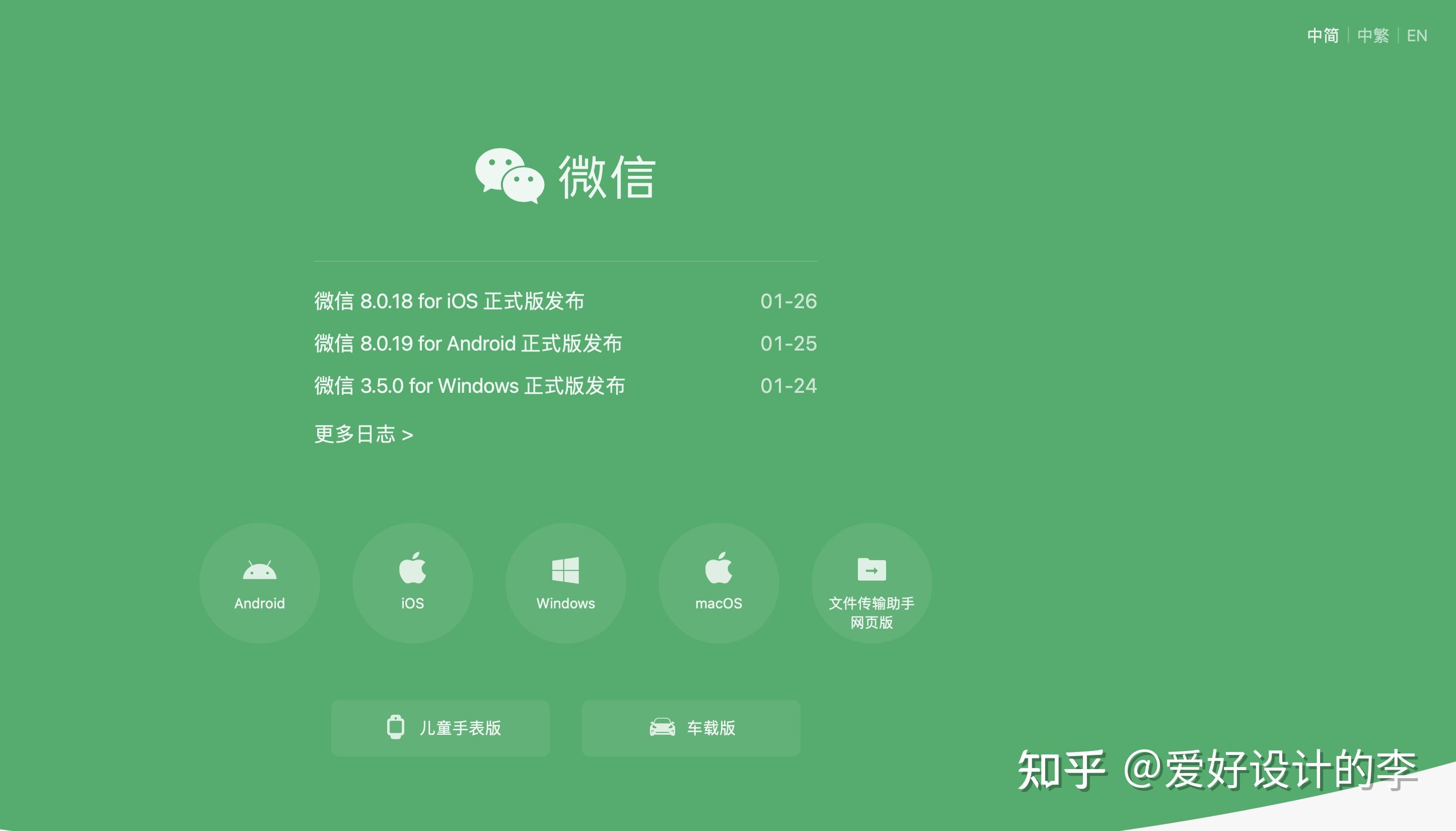Open 更多日志 link
This screenshot has width=1456, height=831.
tap(363, 434)
